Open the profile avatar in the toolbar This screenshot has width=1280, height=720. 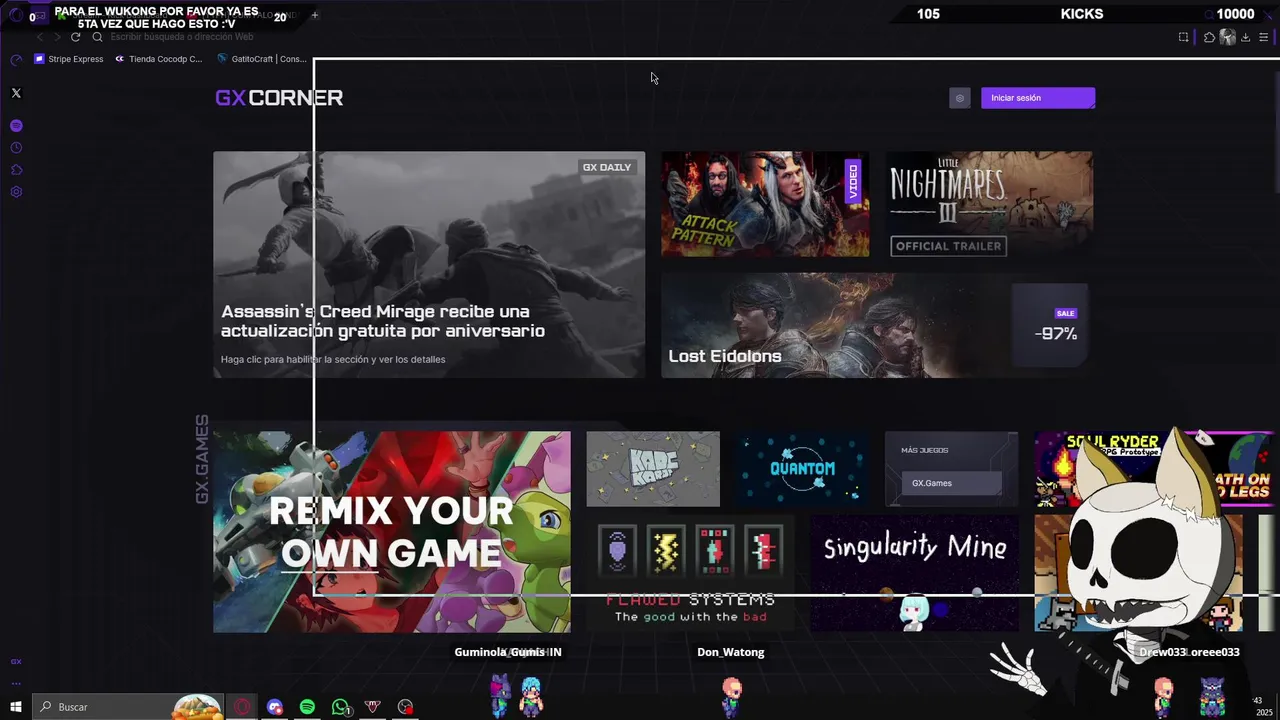coord(1228,37)
